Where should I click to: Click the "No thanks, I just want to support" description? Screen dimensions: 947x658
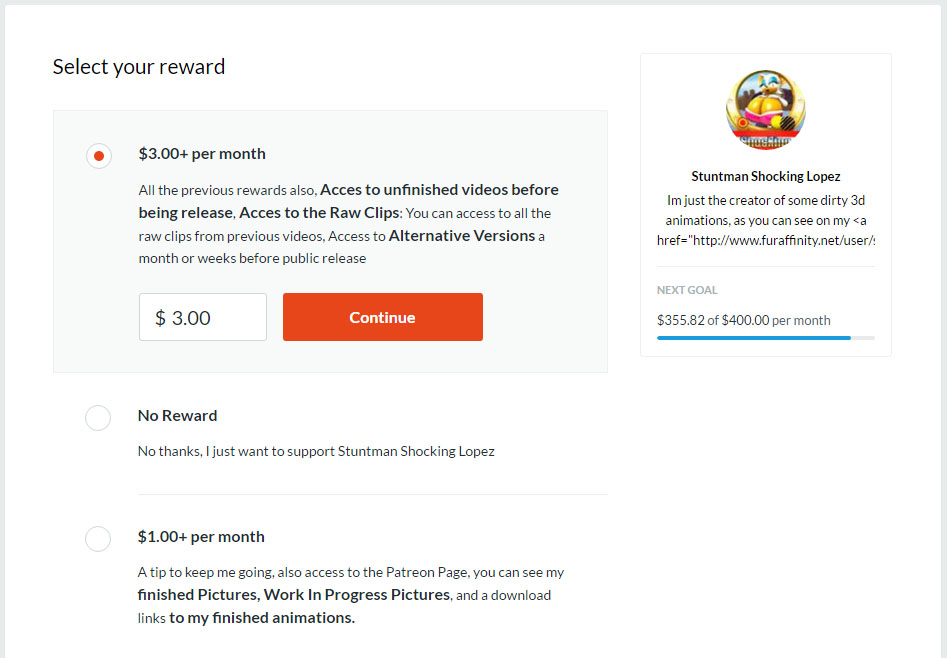(316, 451)
